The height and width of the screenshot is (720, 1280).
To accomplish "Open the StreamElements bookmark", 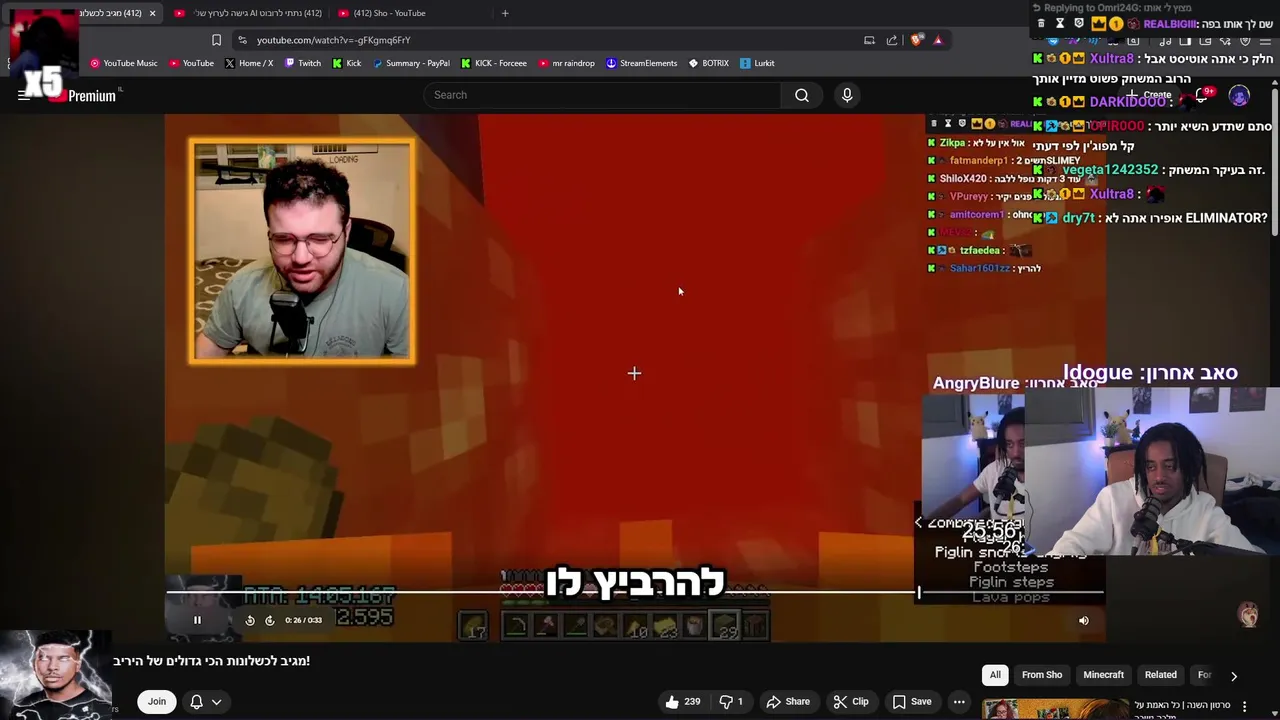I will 642,63.
